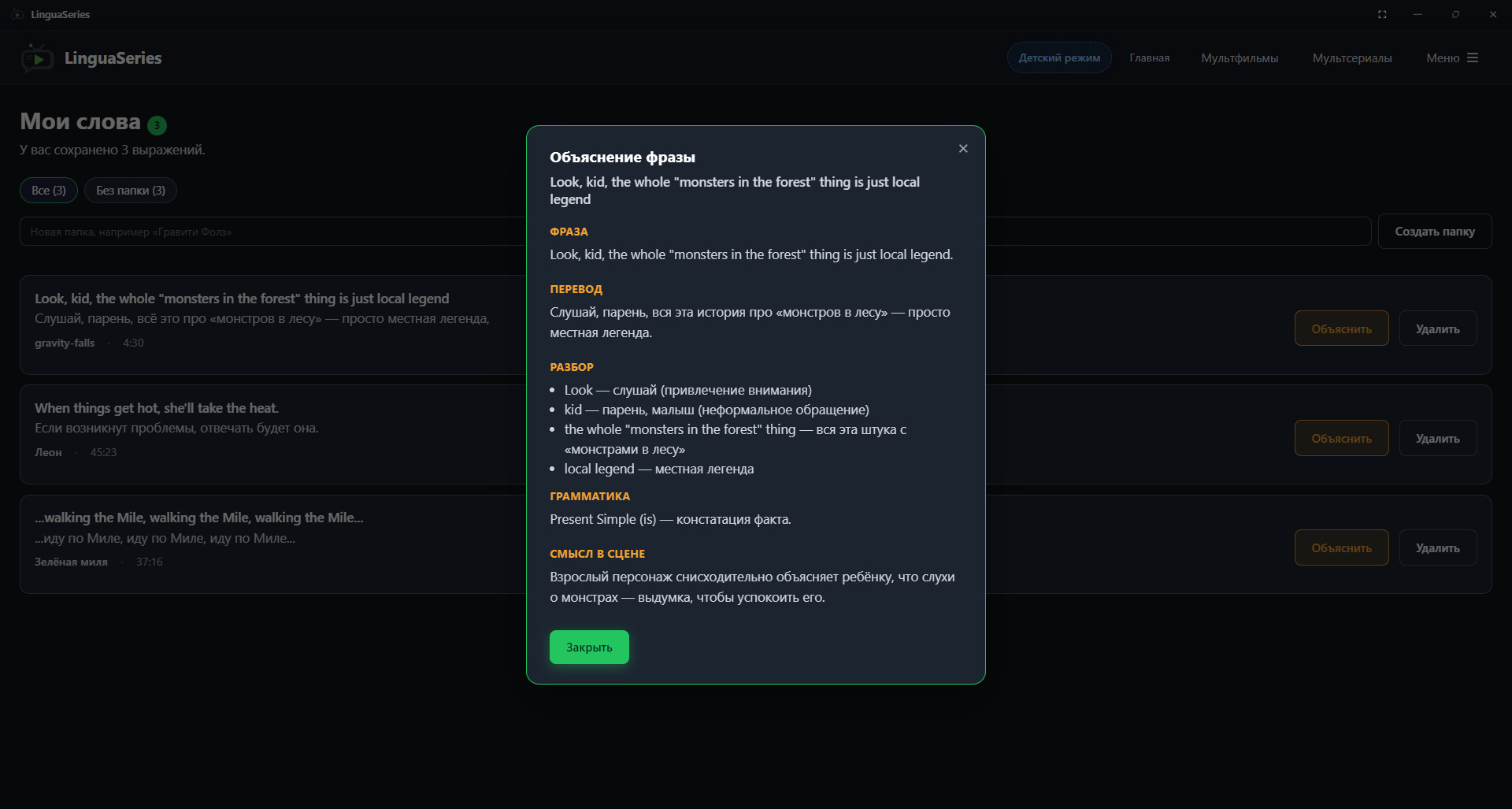
Task: Select the Все (3) filter chip
Action: tap(49, 190)
